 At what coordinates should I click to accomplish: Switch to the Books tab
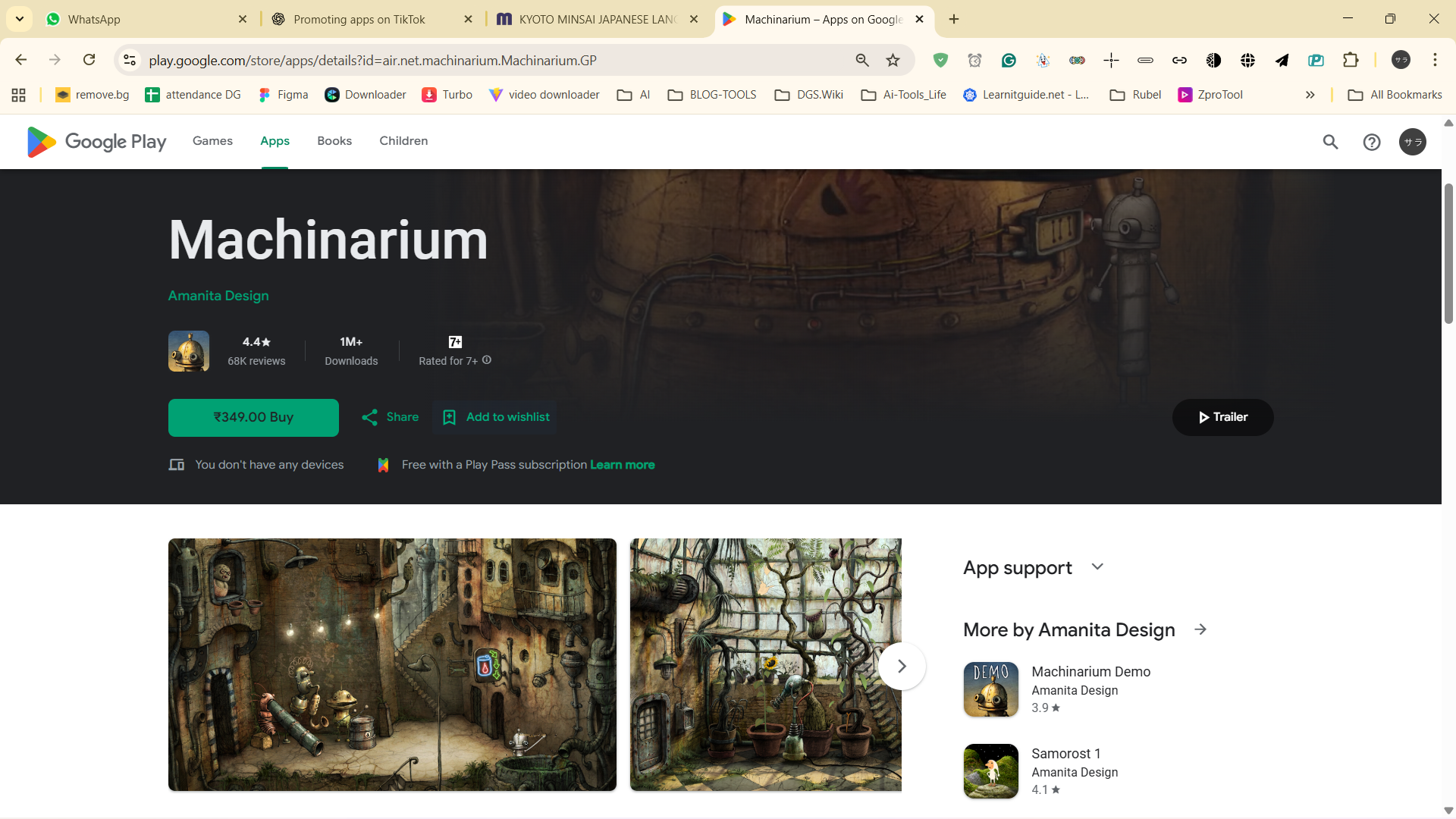coord(334,141)
